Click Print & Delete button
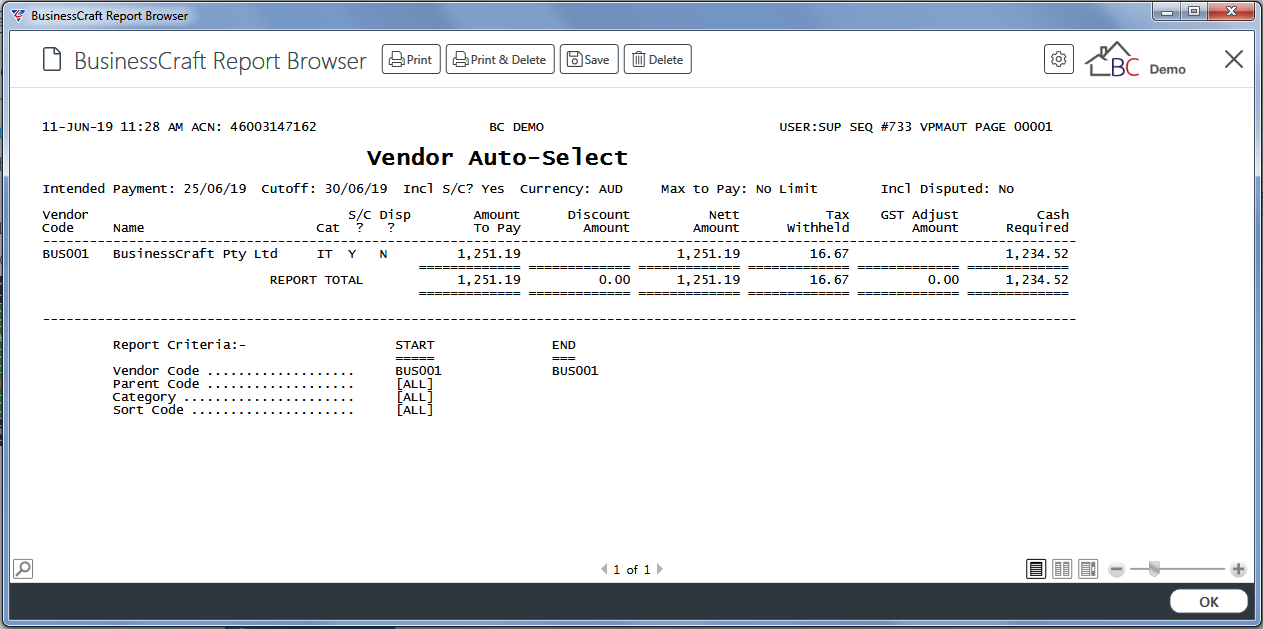Viewport: 1263px width, 629px height. [x=500, y=60]
